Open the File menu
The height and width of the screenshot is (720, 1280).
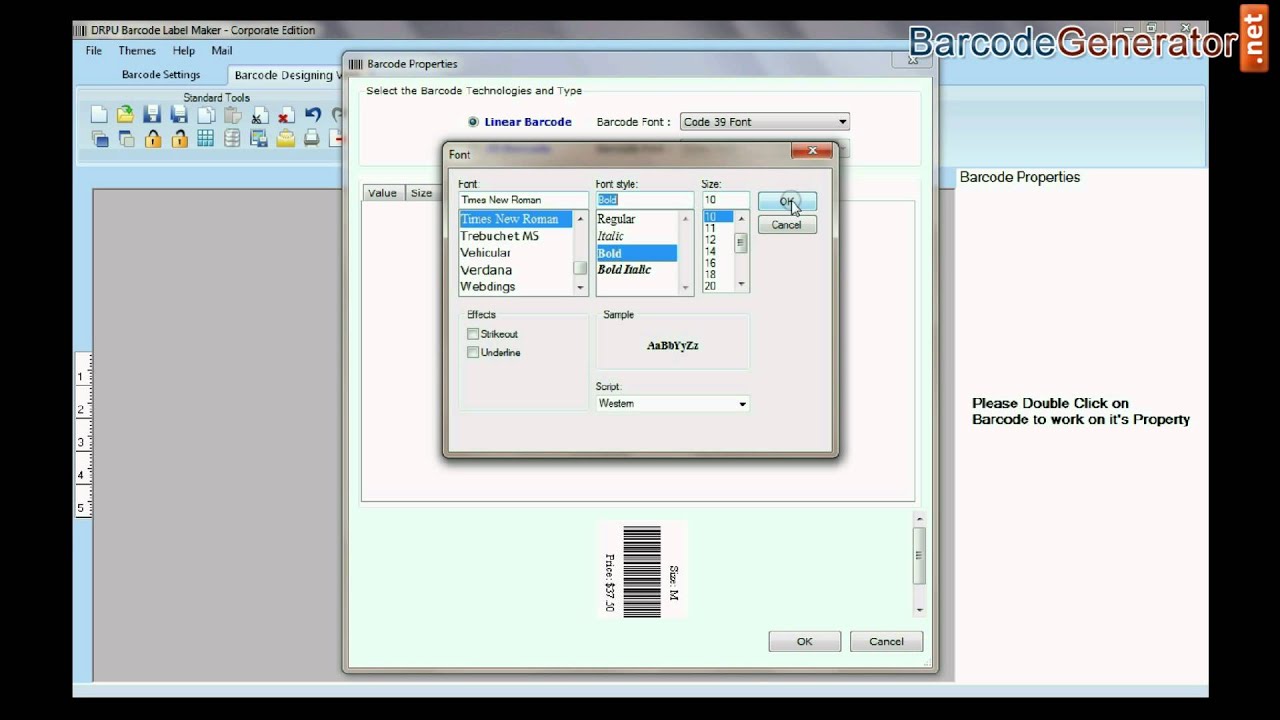coord(93,51)
